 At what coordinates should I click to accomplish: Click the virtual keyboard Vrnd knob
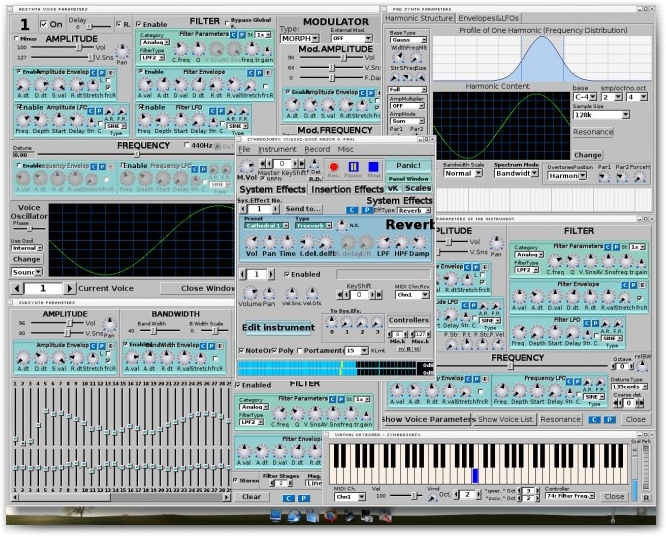(432, 497)
